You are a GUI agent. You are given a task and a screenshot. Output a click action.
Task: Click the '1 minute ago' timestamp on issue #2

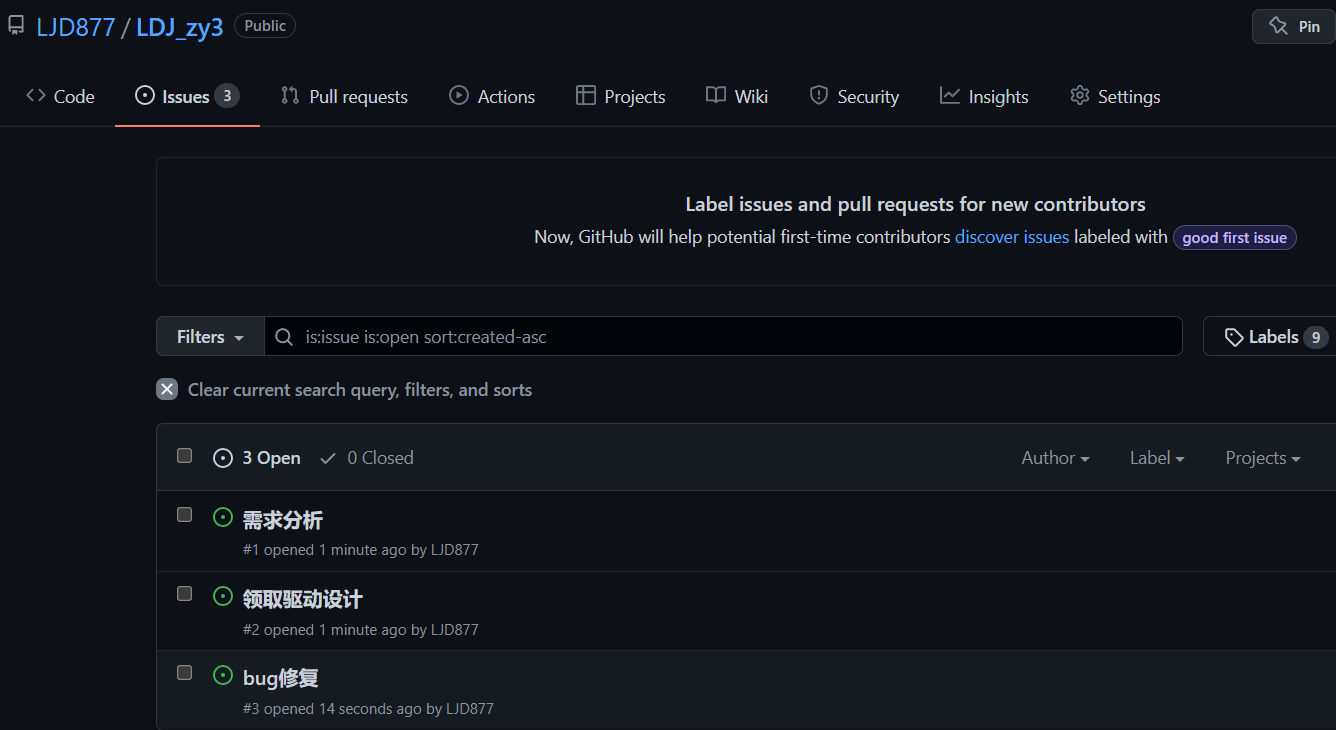click(363, 630)
